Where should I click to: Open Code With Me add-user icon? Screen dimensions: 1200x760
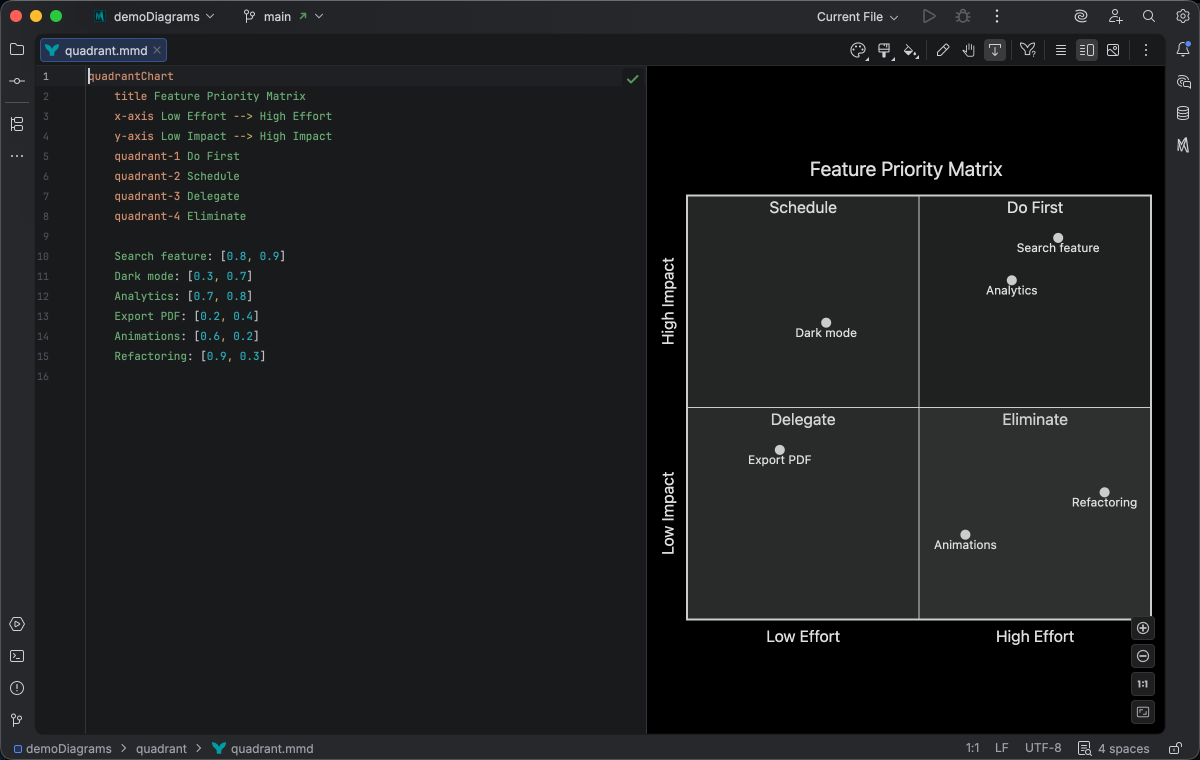(x=1115, y=17)
